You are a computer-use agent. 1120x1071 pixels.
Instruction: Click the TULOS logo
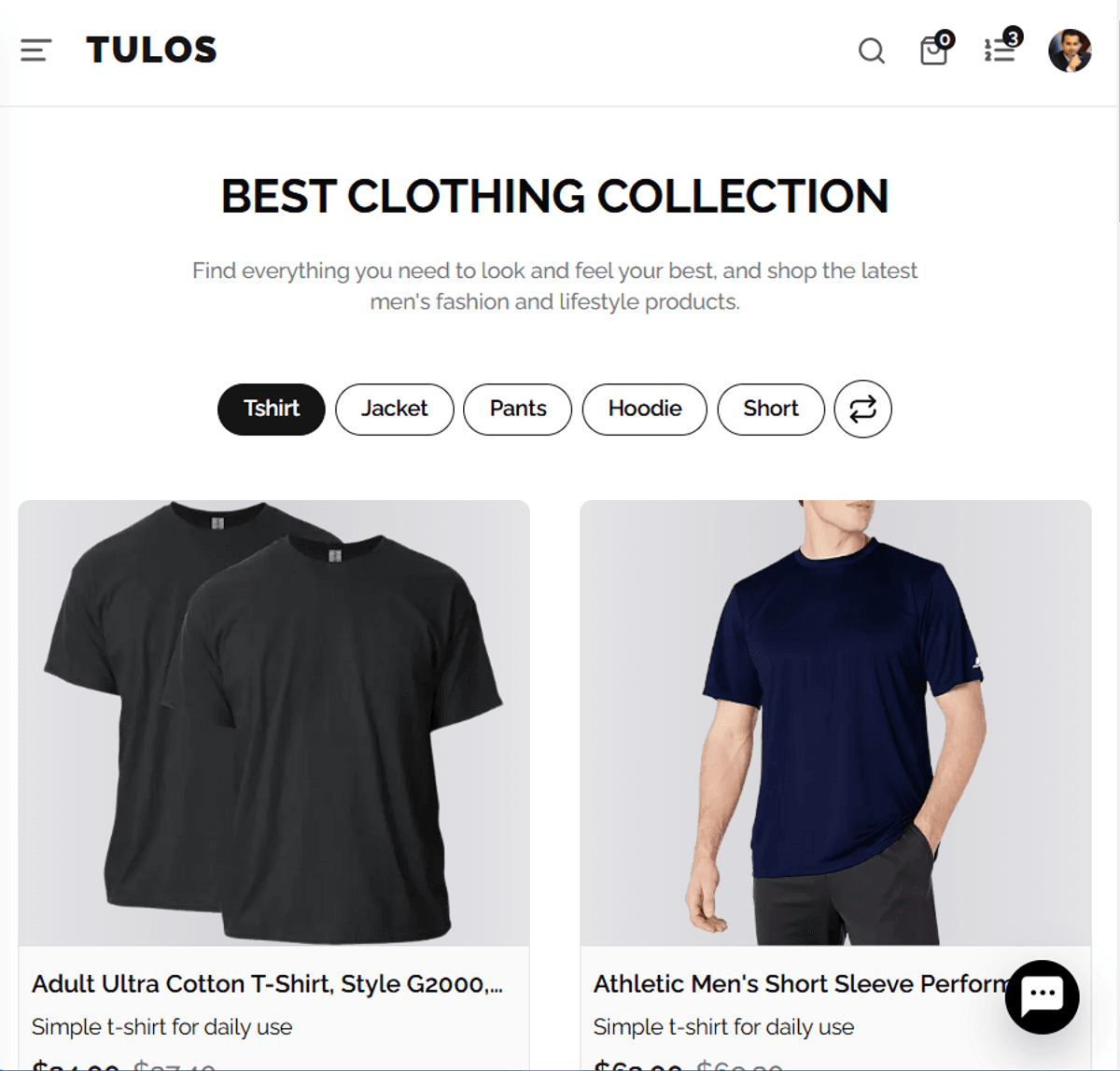[151, 49]
